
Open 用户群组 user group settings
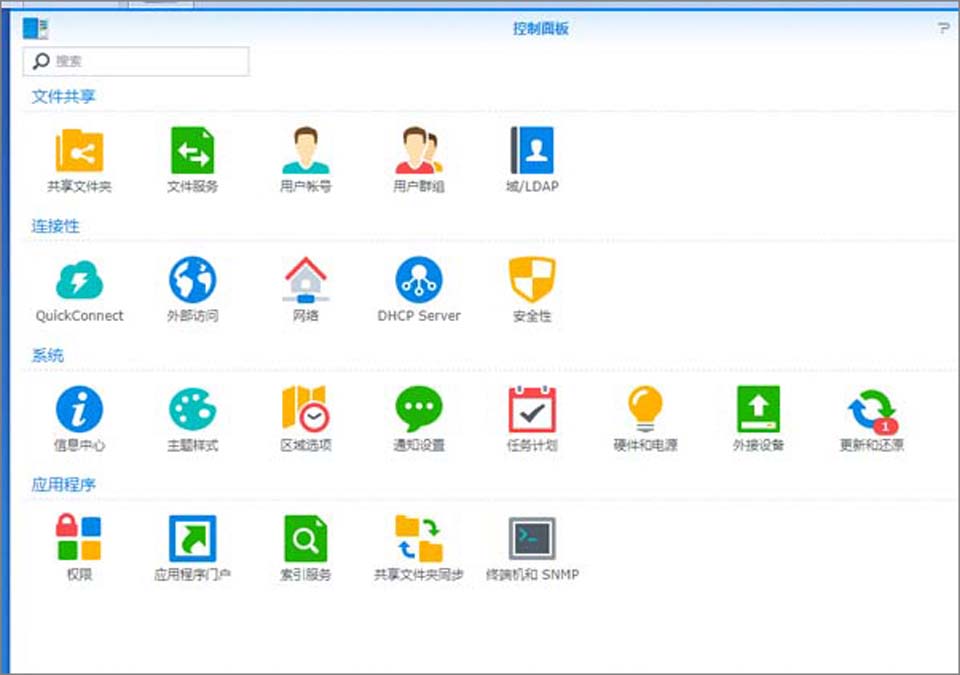(418, 151)
